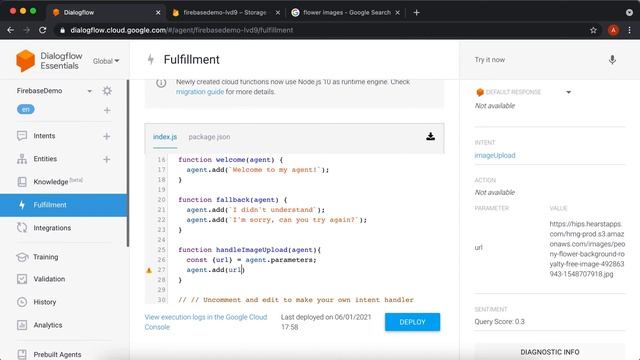
Task: Select the en language pill
Action: pos(26,109)
